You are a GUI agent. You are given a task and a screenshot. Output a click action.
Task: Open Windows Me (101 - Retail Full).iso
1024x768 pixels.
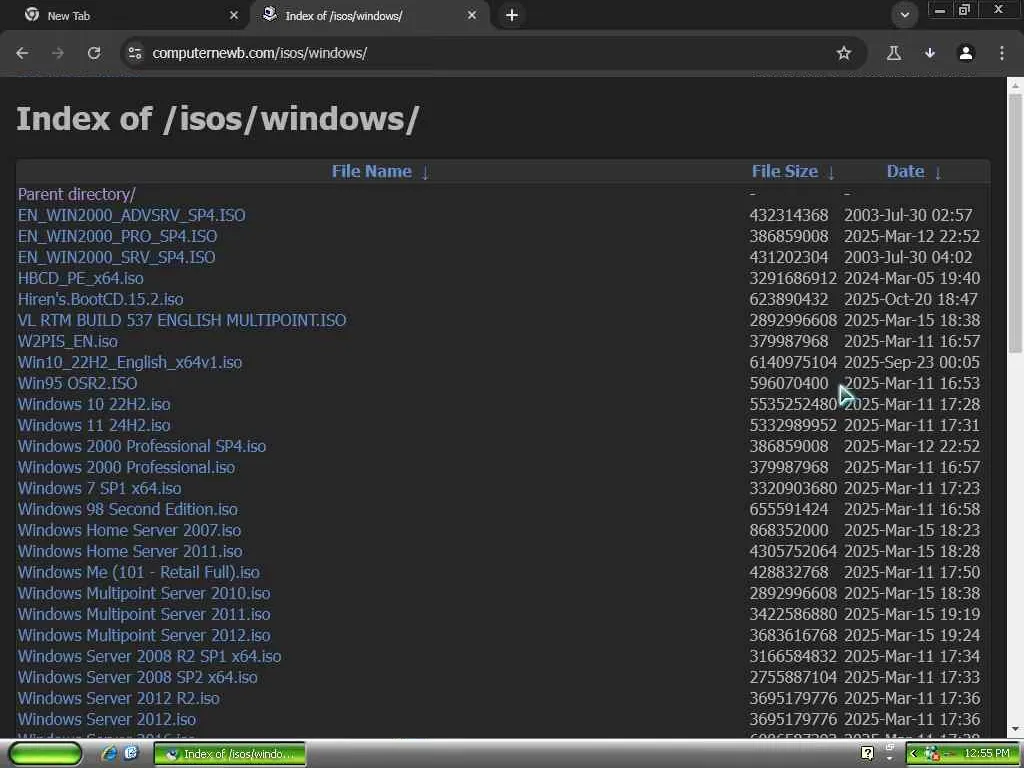138,572
